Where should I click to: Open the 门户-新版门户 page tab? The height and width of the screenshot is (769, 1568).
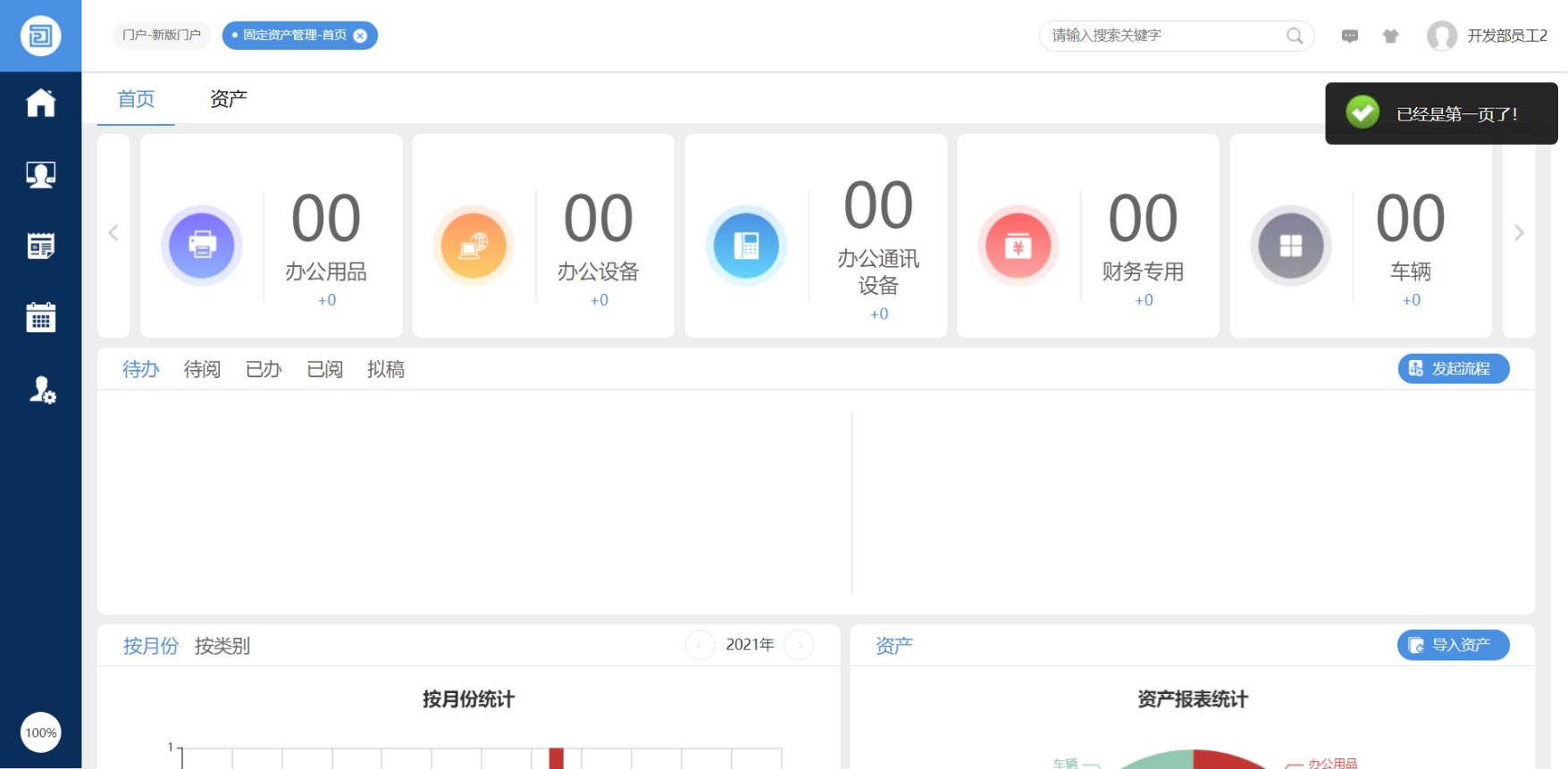click(x=162, y=35)
